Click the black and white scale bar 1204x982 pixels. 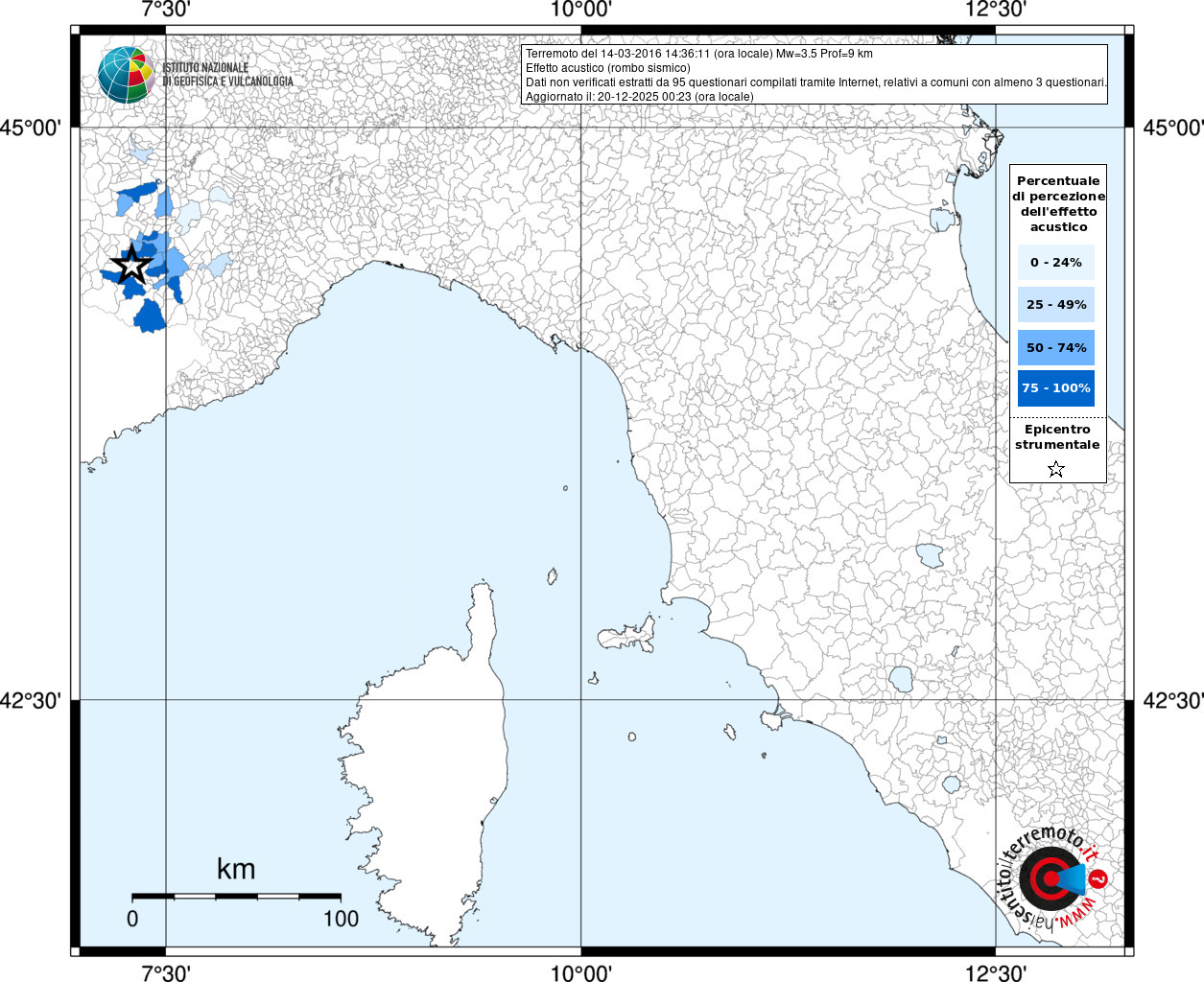[236, 897]
